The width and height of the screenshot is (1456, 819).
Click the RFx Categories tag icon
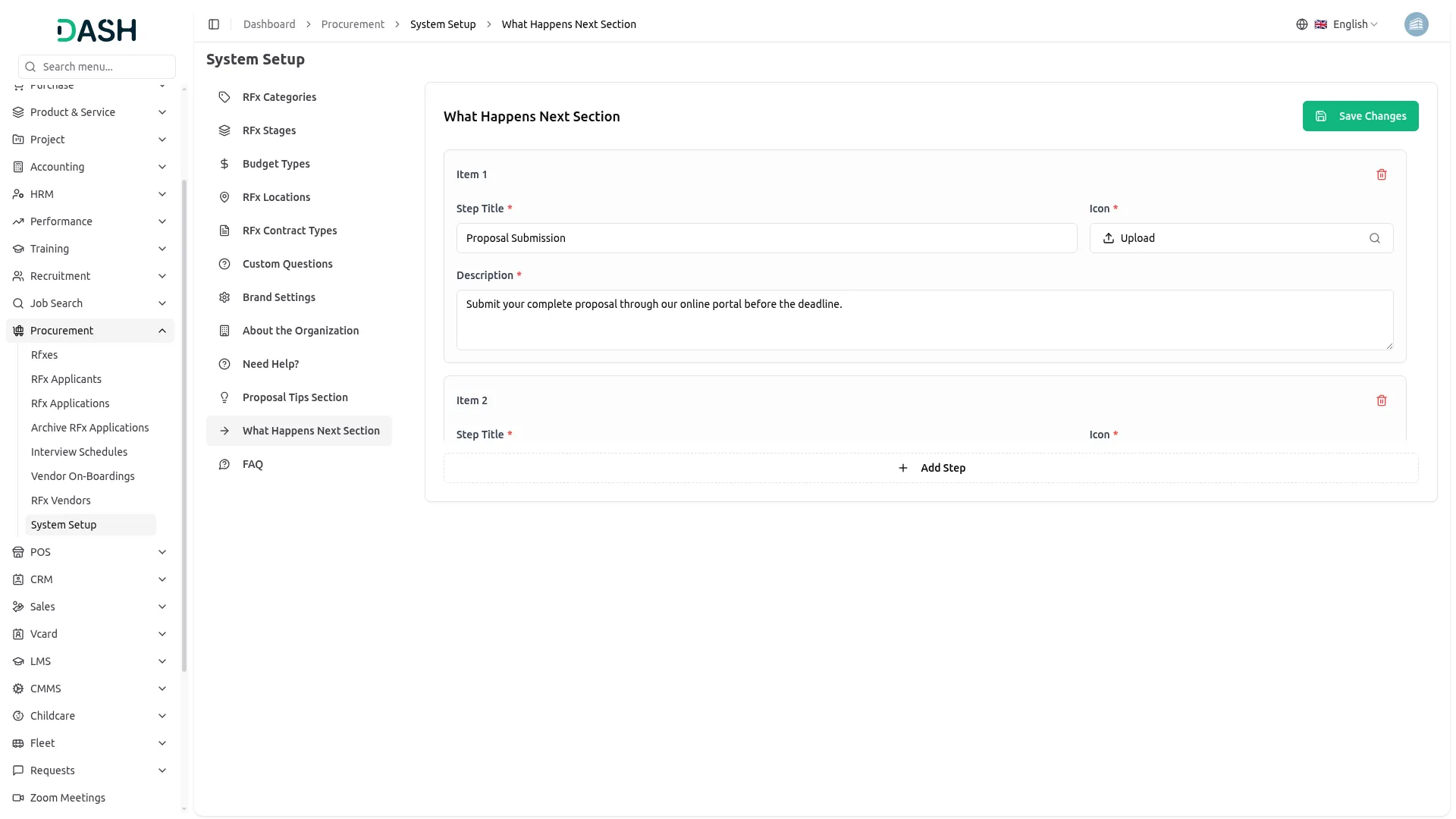[224, 97]
